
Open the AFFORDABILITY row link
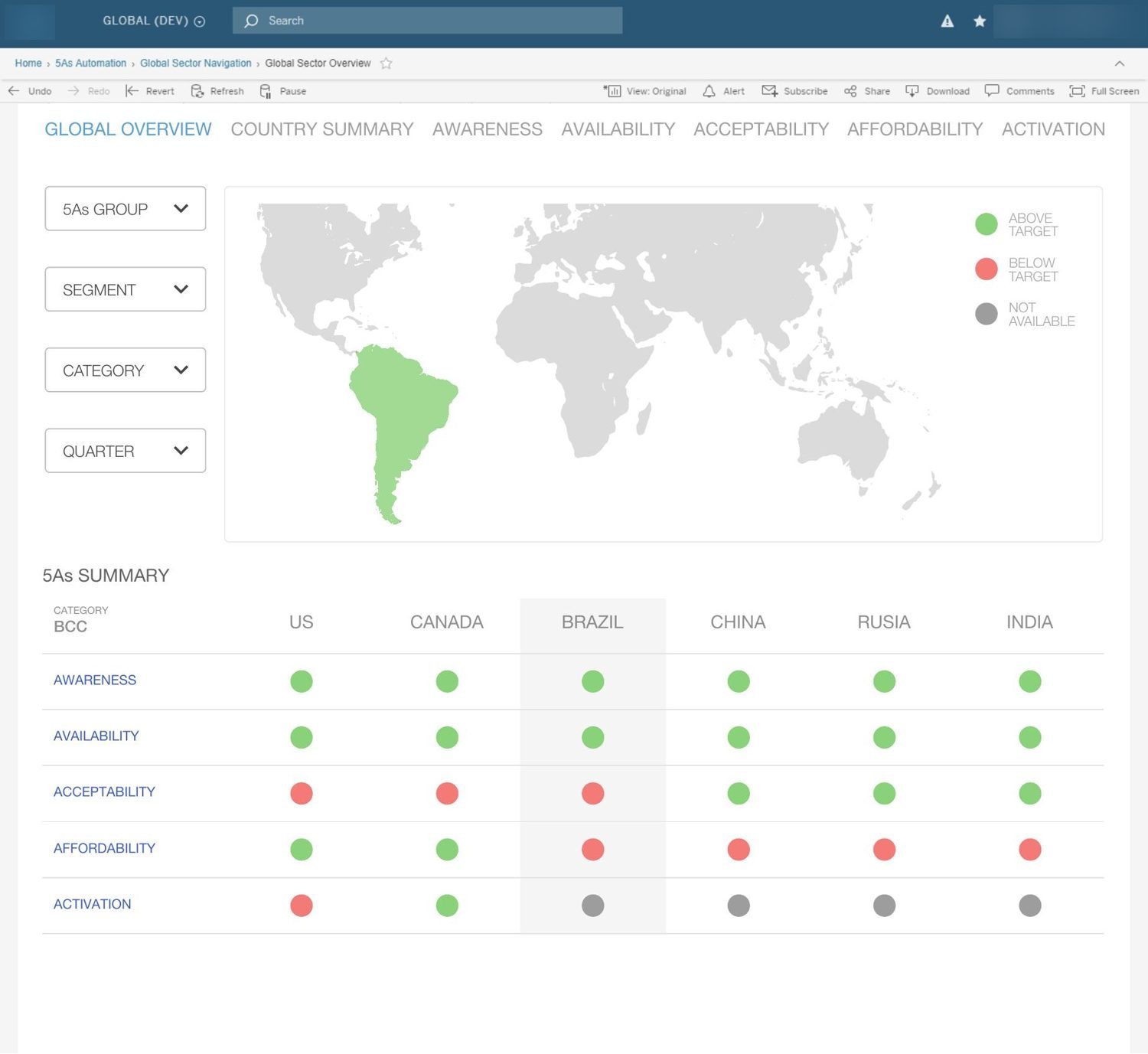point(104,849)
